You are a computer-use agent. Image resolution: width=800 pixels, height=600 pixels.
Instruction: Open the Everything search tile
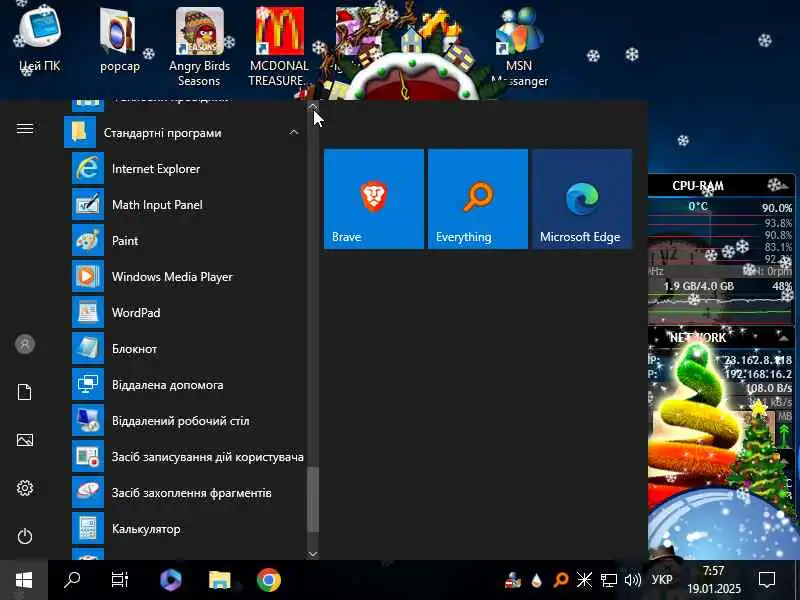pyautogui.click(x=478, y=199)
